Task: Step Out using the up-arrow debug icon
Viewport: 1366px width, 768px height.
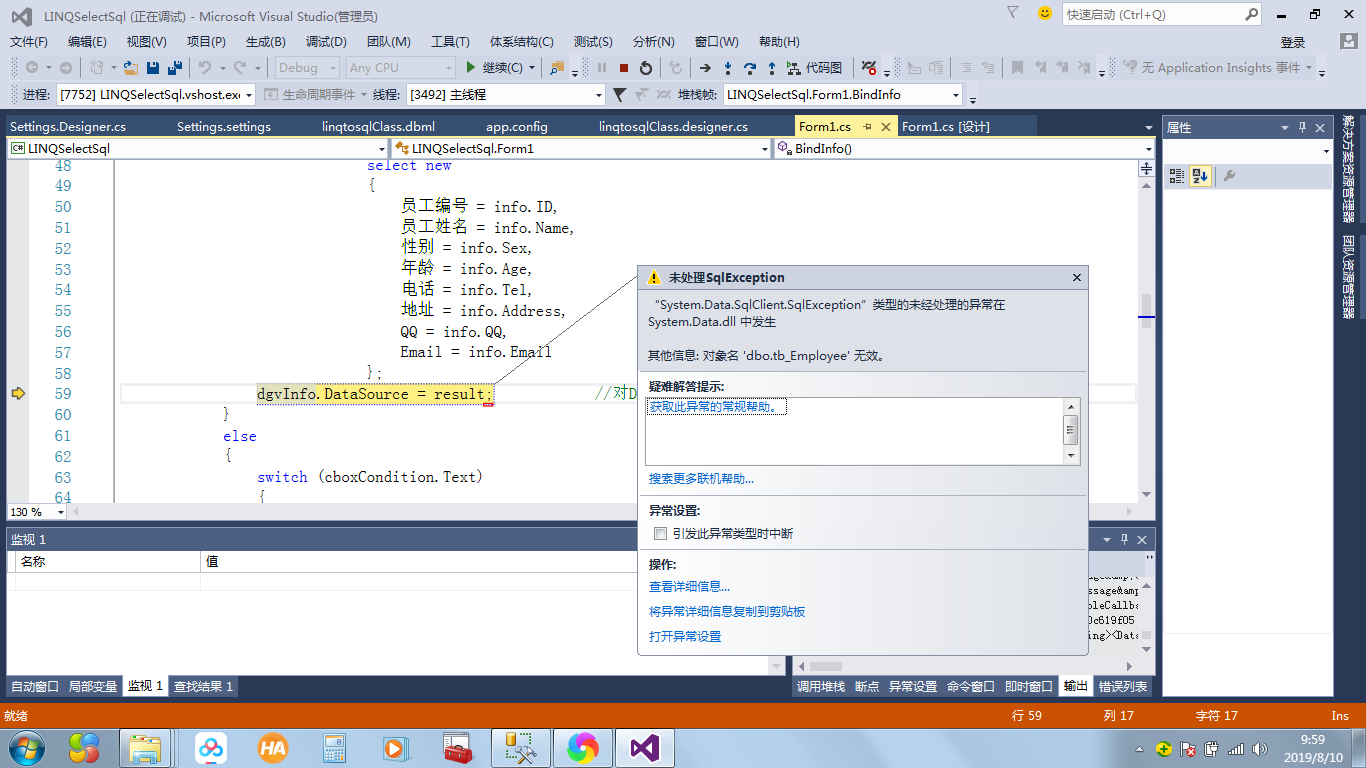Action: [x=771, y=68]
